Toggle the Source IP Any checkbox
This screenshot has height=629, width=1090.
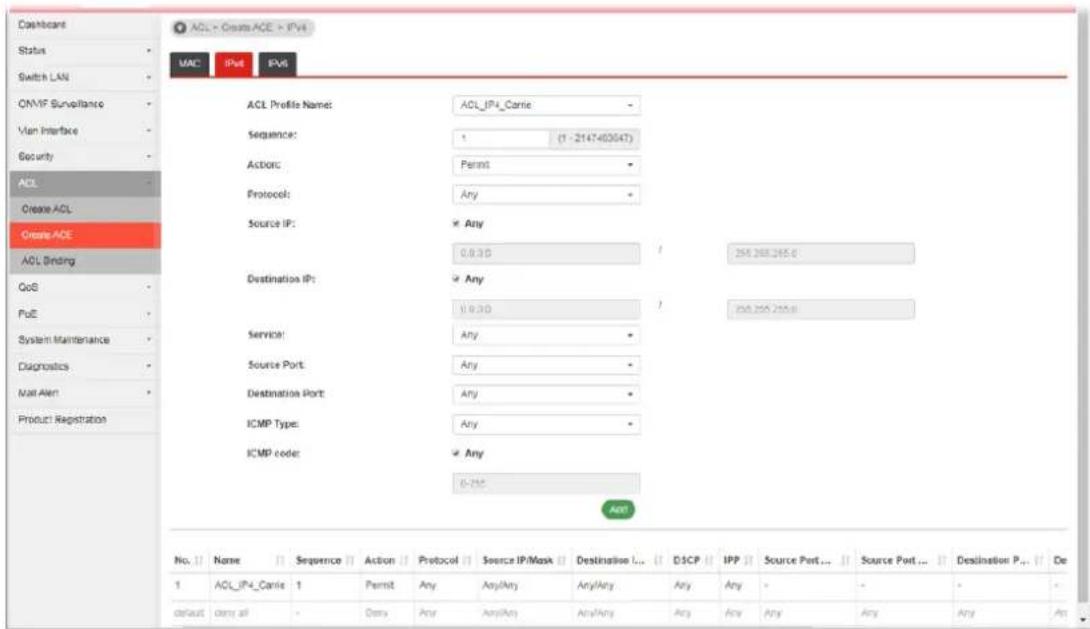pos(456,224)
